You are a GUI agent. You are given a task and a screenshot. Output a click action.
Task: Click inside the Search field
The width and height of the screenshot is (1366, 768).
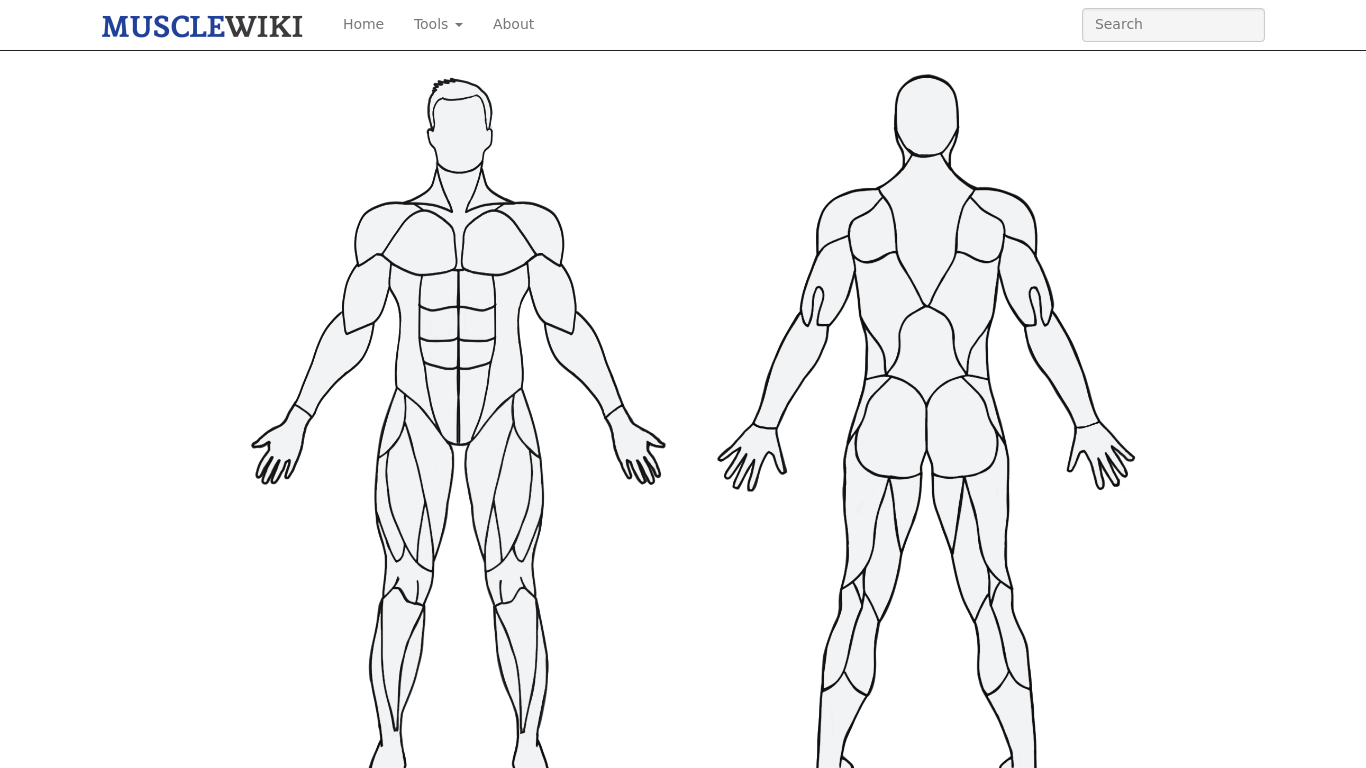pyautogui.click(x=1172, y=24)
